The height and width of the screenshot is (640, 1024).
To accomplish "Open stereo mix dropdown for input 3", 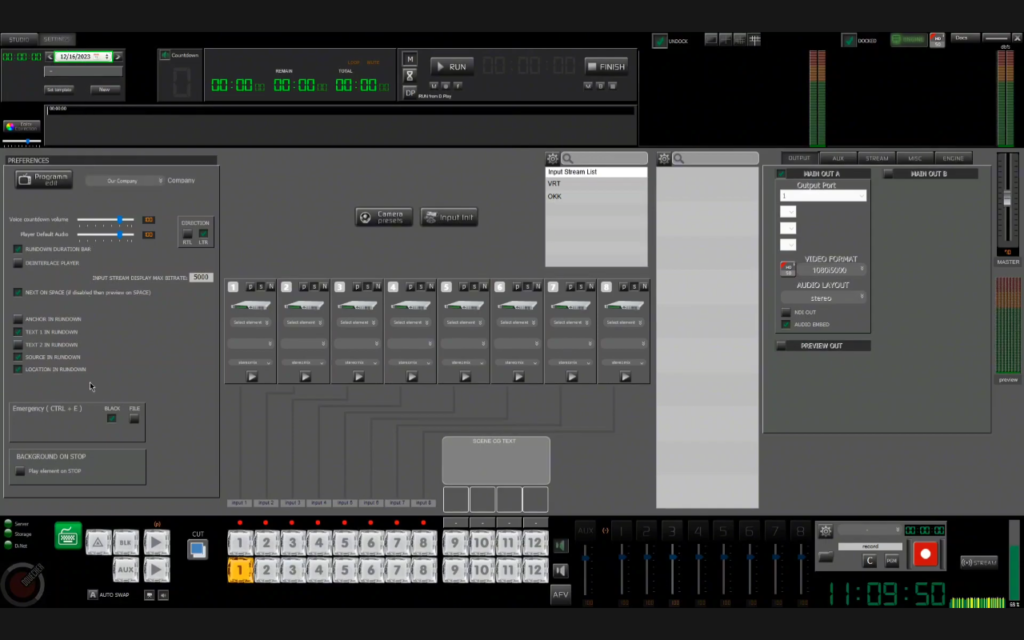I will click(x=357, y=362).
